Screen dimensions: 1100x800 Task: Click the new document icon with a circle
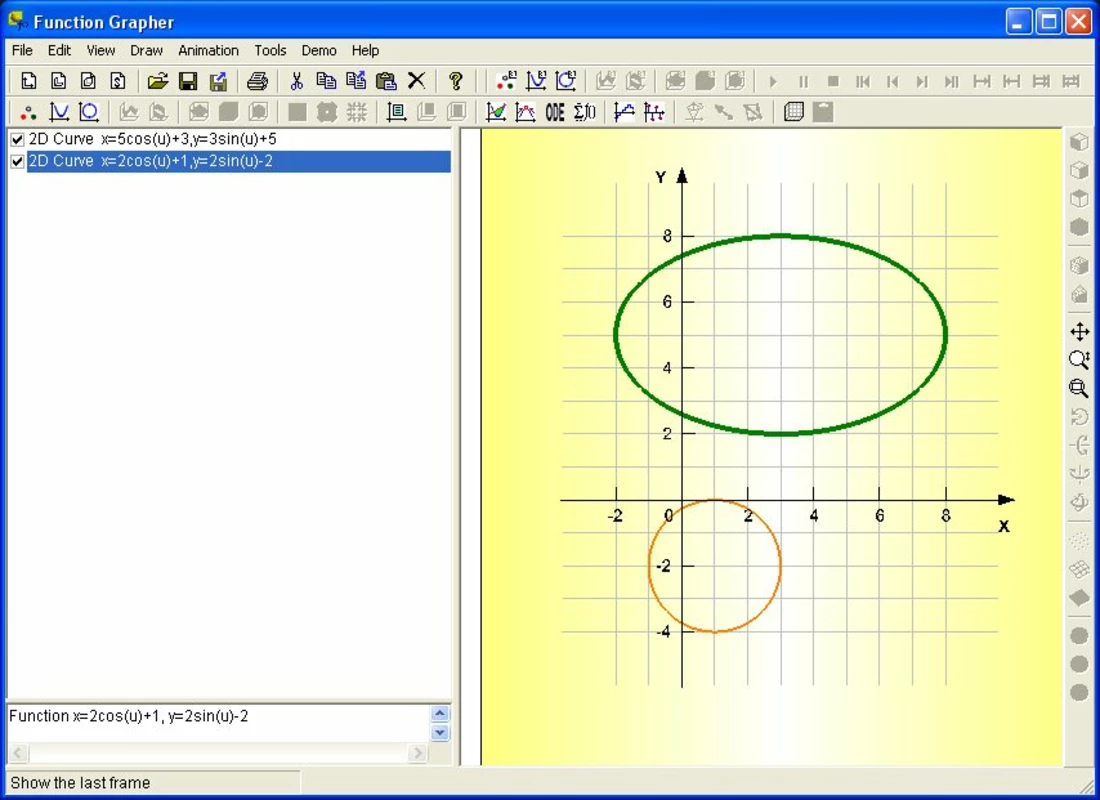[x=88, y=81]
